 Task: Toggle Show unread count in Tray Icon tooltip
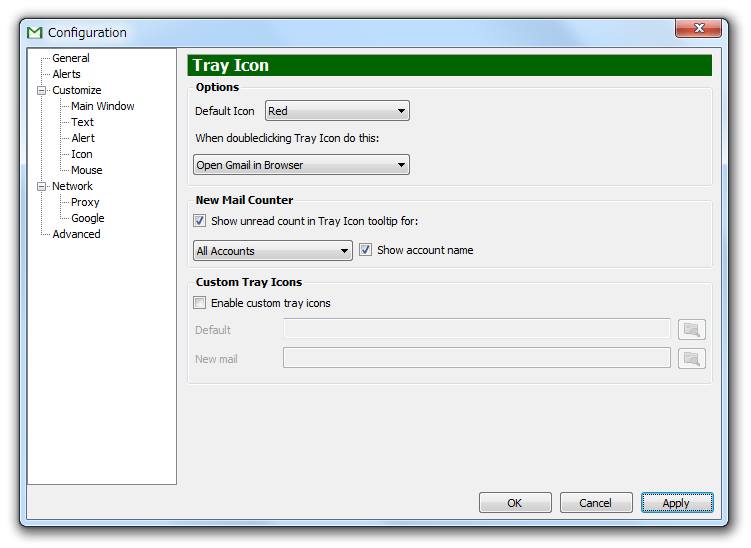click(200, 221)
